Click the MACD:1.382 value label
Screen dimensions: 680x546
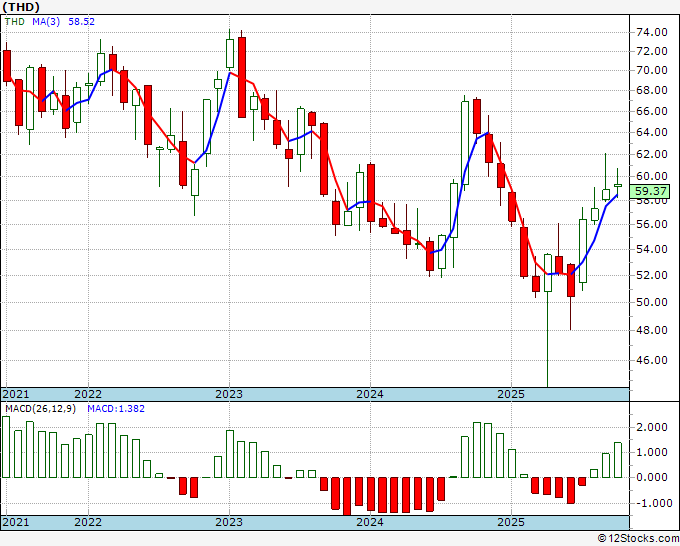(116, 409)
